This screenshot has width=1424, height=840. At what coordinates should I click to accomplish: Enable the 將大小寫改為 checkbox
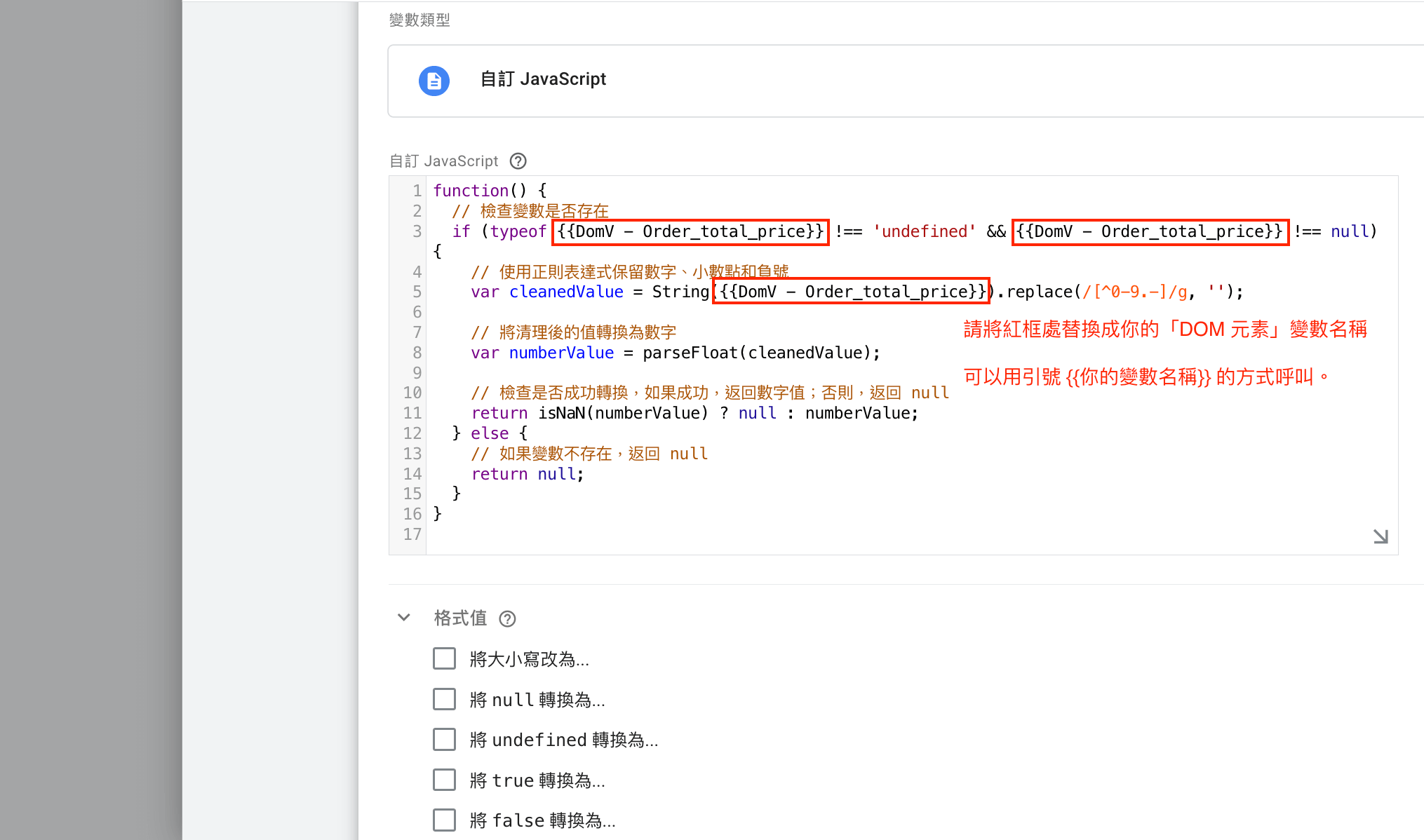444,659
